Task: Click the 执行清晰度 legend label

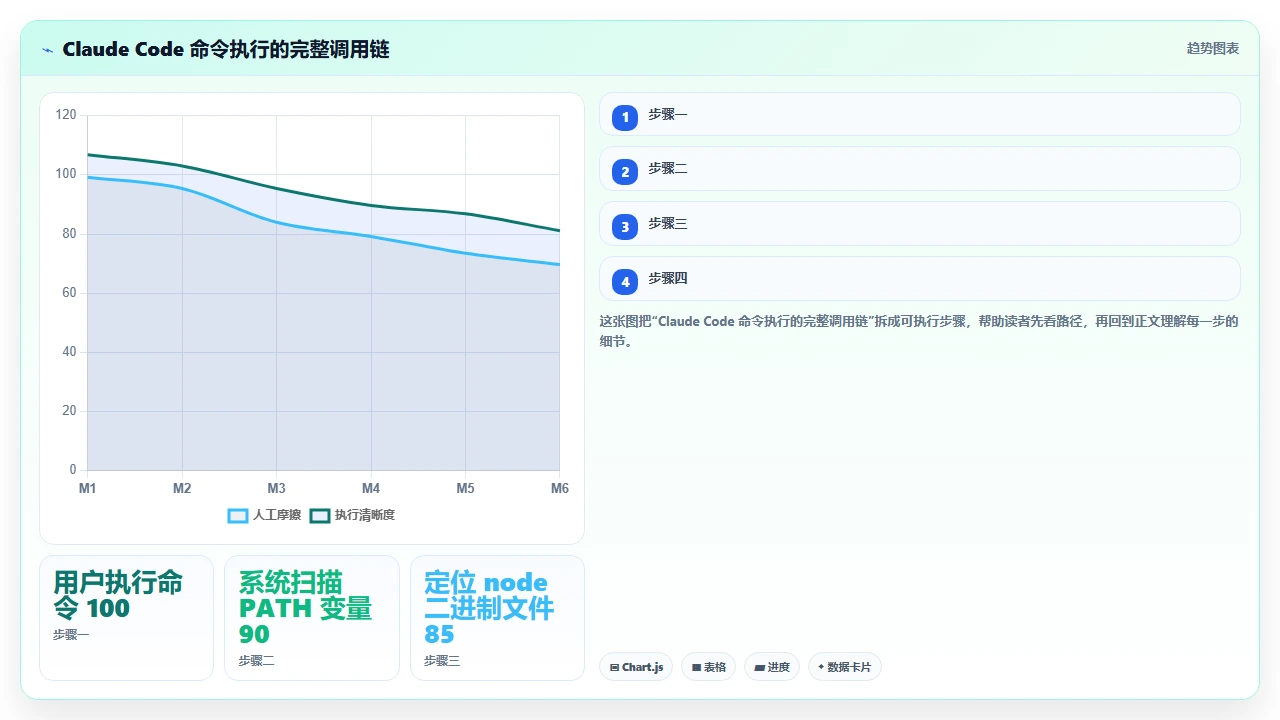Action: [365, 515]
